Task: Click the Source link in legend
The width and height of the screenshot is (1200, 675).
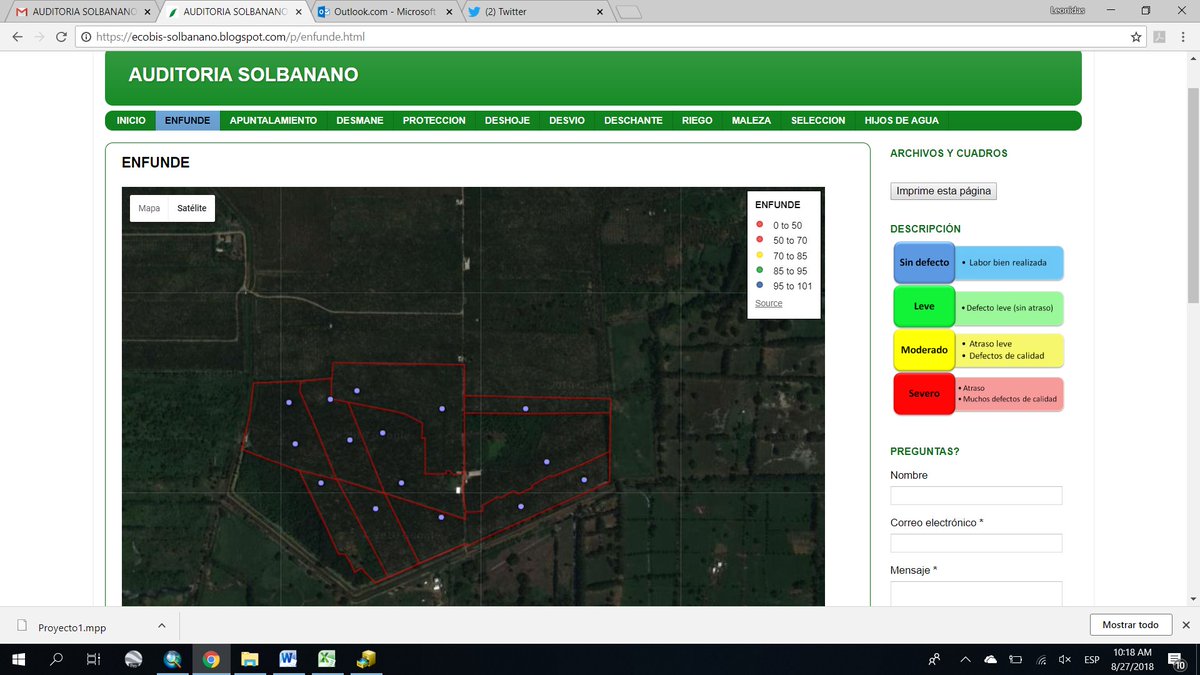Action: (769, 303)
